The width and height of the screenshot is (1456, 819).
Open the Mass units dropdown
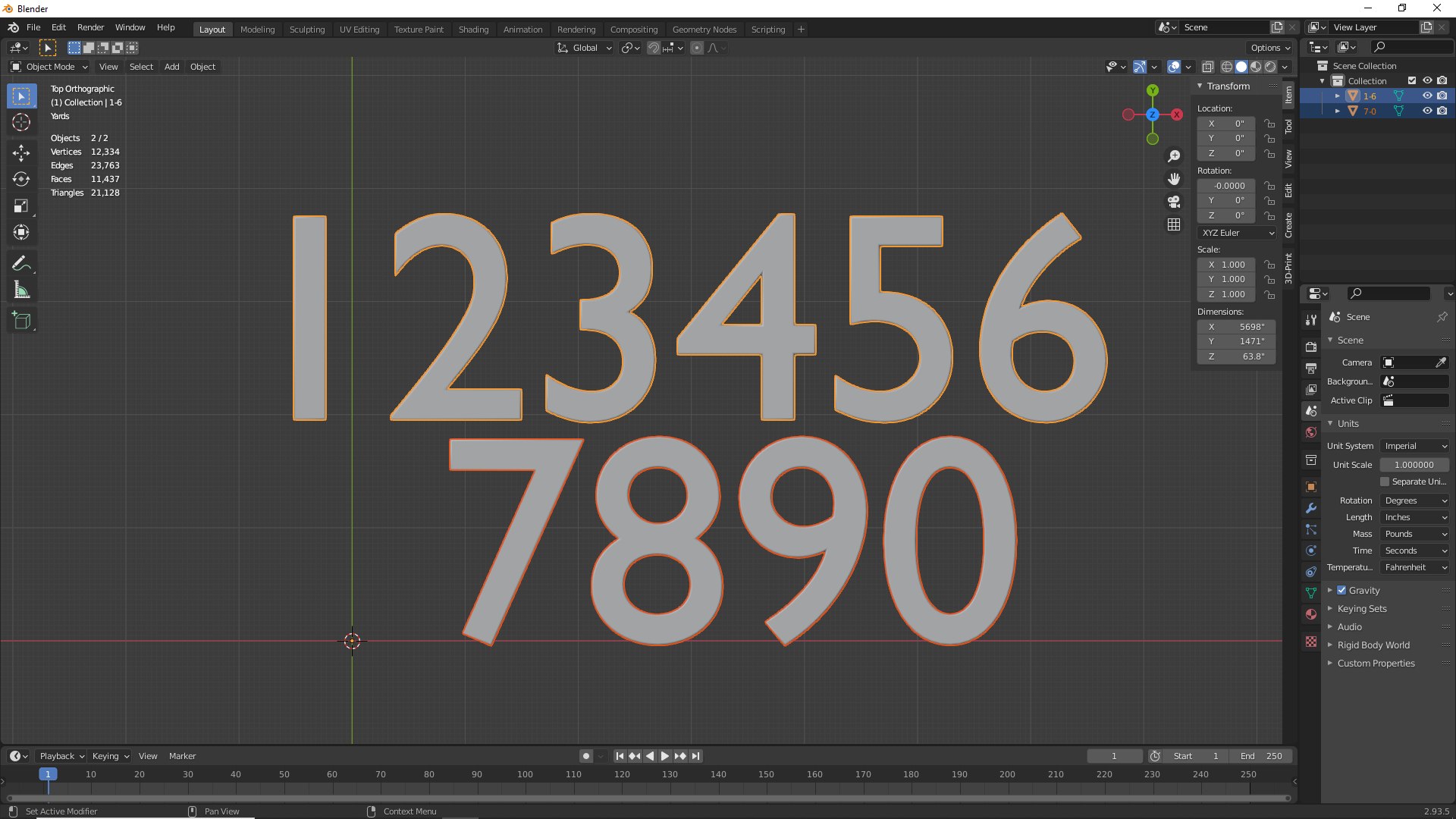[1415, 534]
